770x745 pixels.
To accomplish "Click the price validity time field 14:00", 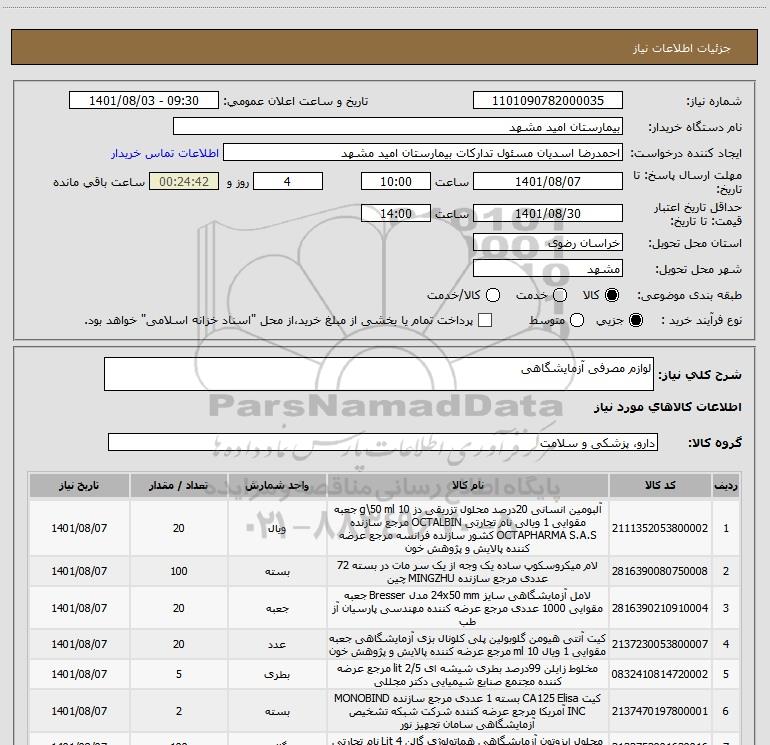I will (396, 214).
